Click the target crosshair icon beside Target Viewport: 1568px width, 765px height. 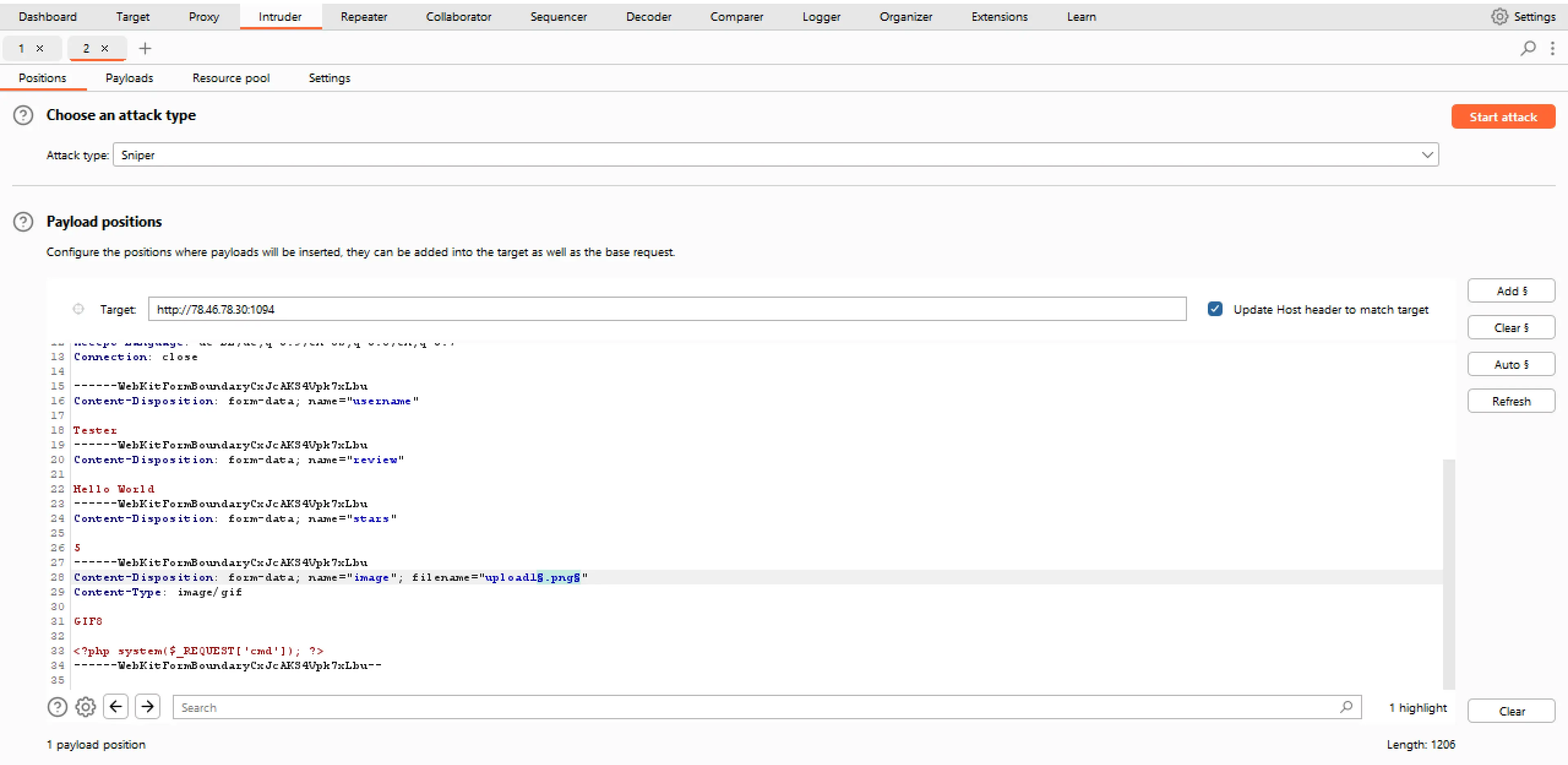[x=78, y=310]
